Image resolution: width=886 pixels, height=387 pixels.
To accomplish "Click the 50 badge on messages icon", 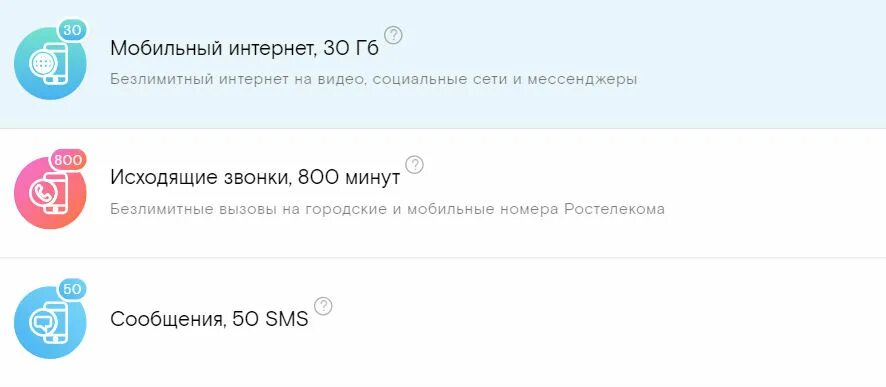I will click(72, 289).
